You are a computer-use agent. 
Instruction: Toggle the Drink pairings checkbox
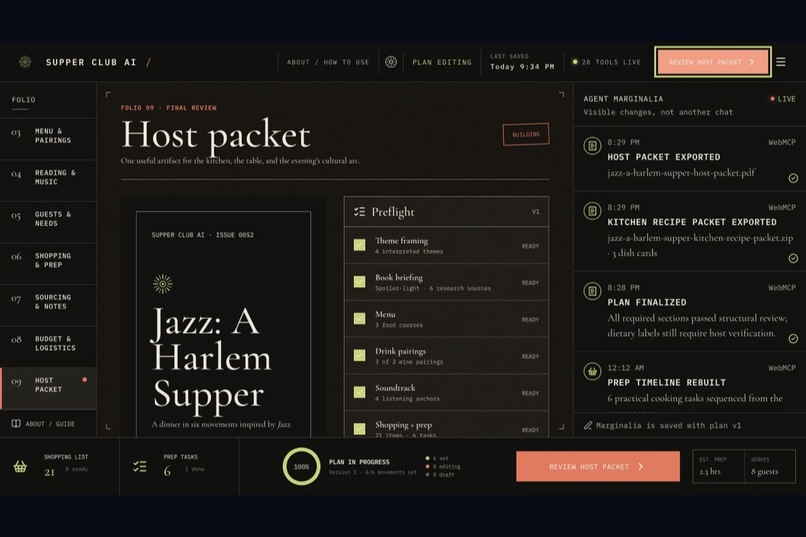[359, 356]
